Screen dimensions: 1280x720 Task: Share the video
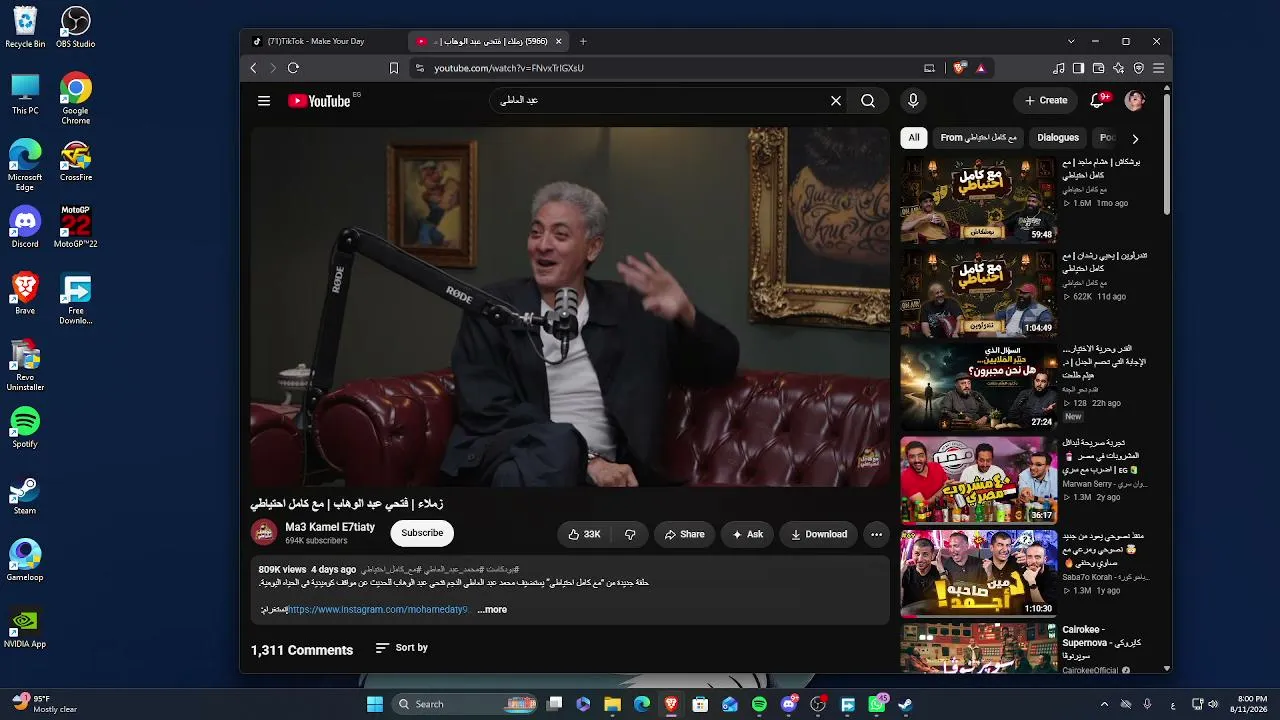click(x=685, y=534)
